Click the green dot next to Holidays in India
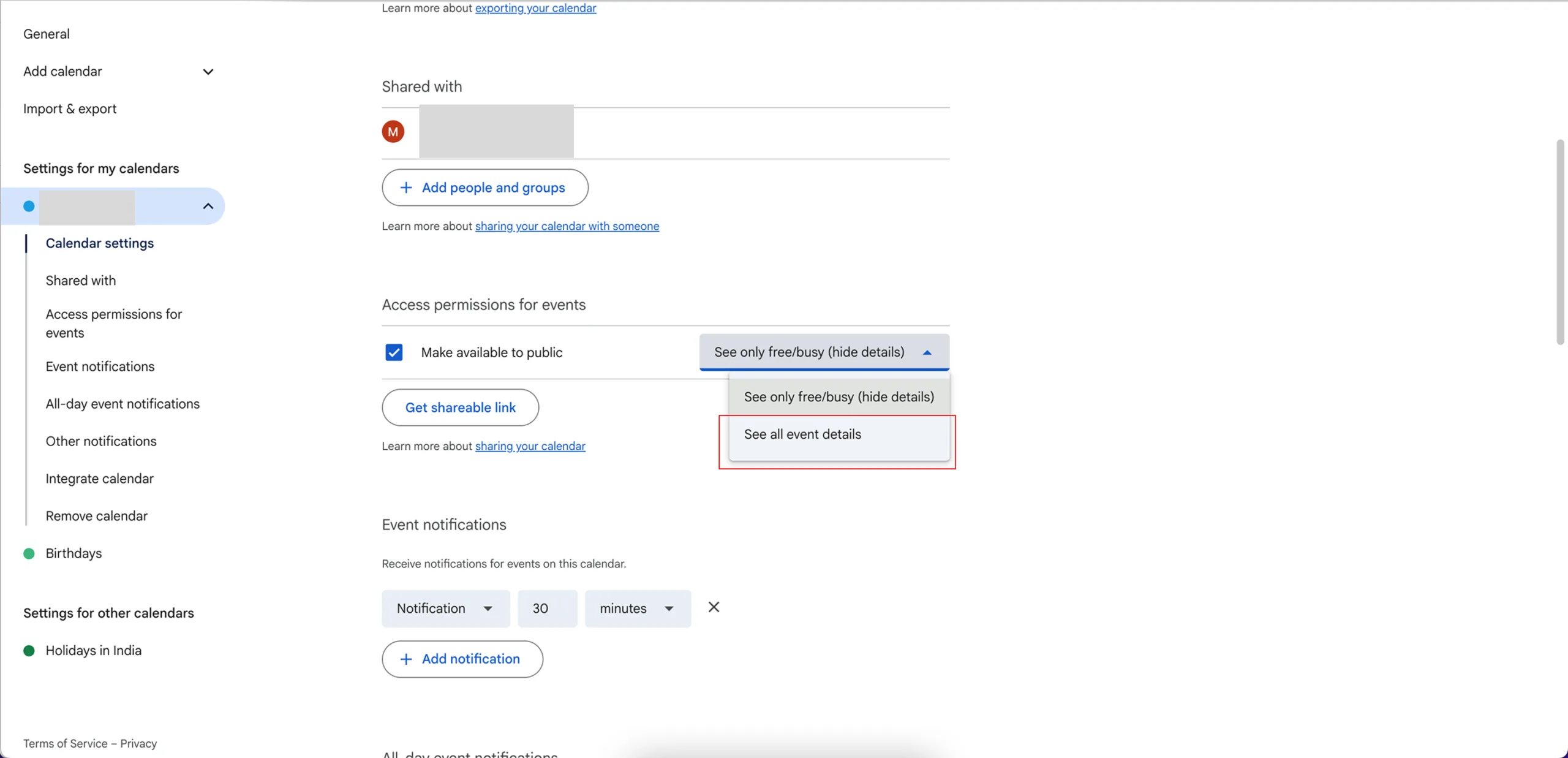This screenshot has width=1568, height=758. click(28, 650)
